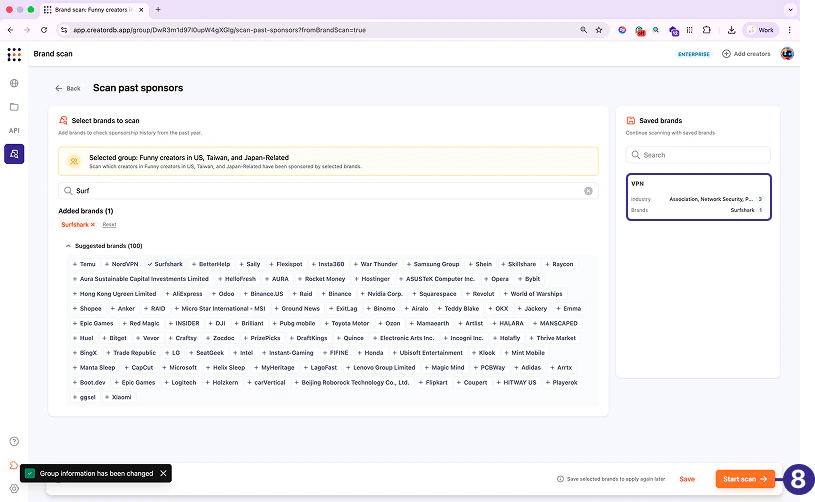815x502 pixels.
Task: Click browser back arrow
Action: (x=10, y=30)
